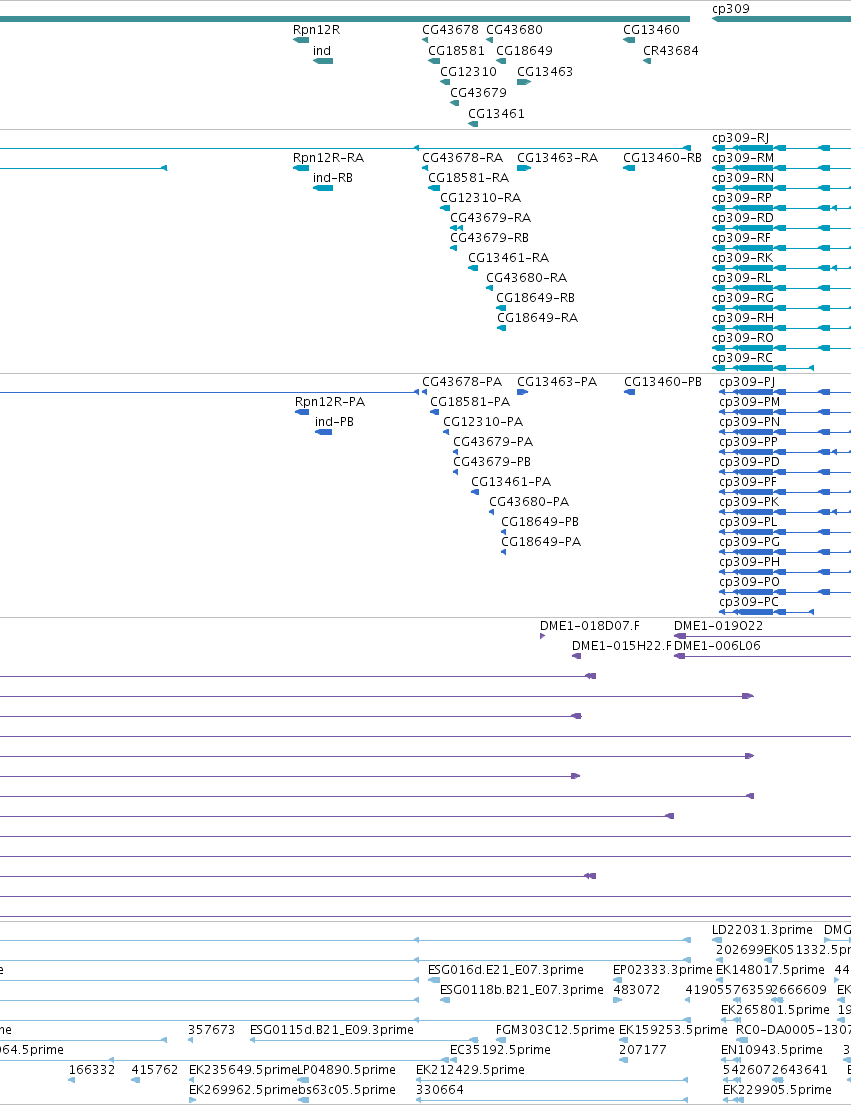Select transcript cp309-RM

(x=781, y=168)
